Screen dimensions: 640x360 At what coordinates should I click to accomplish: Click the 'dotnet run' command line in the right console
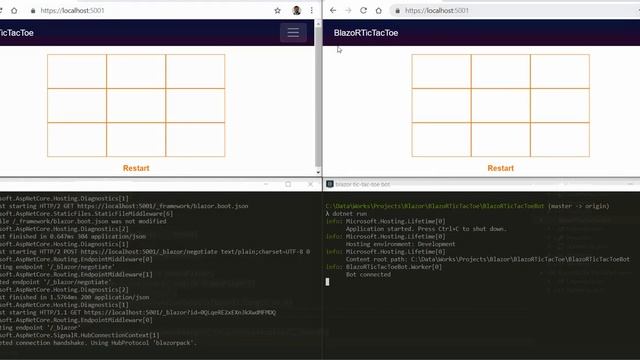point(346,213)
